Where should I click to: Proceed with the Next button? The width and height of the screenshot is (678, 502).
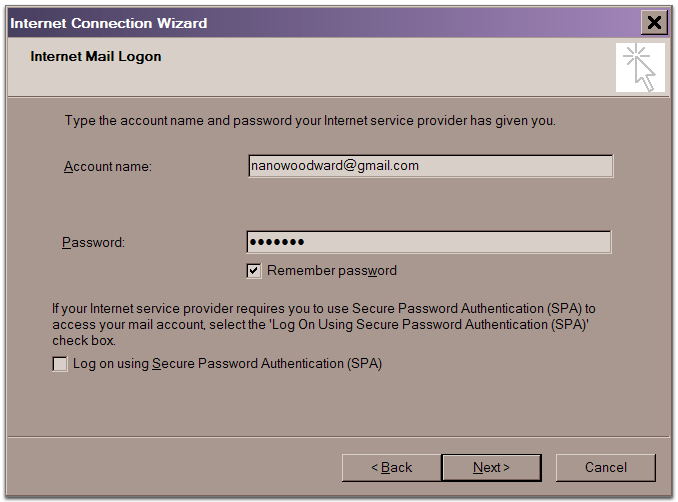pos(491,467)
